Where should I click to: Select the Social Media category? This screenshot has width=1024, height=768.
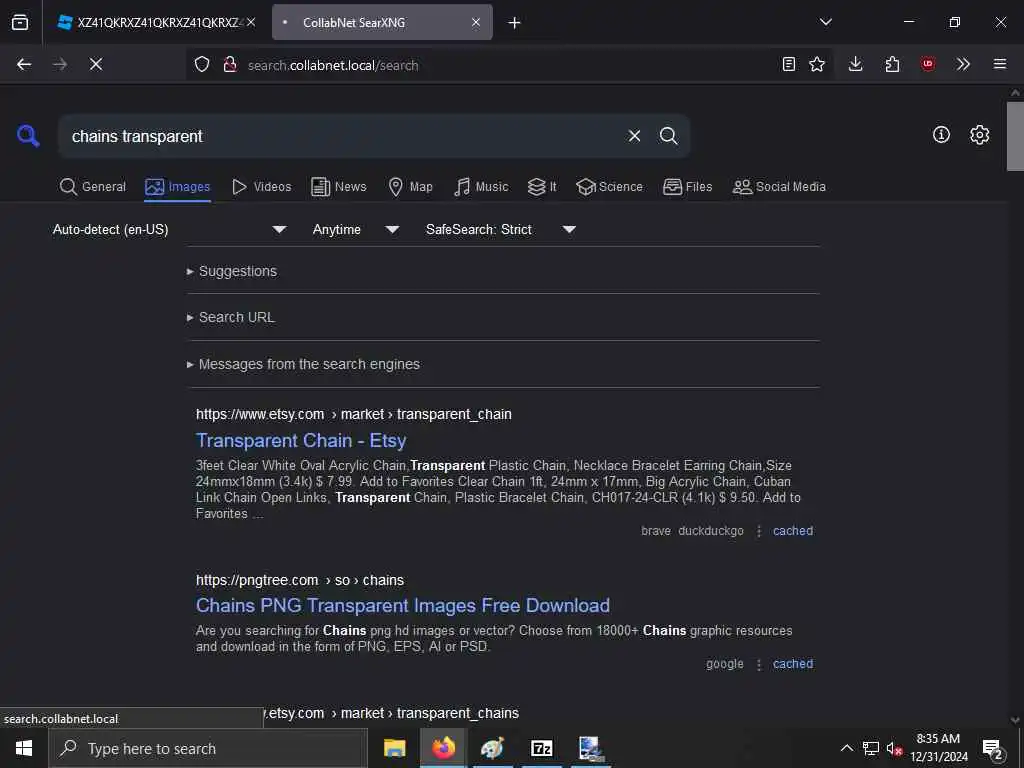[x=779, y=187]
